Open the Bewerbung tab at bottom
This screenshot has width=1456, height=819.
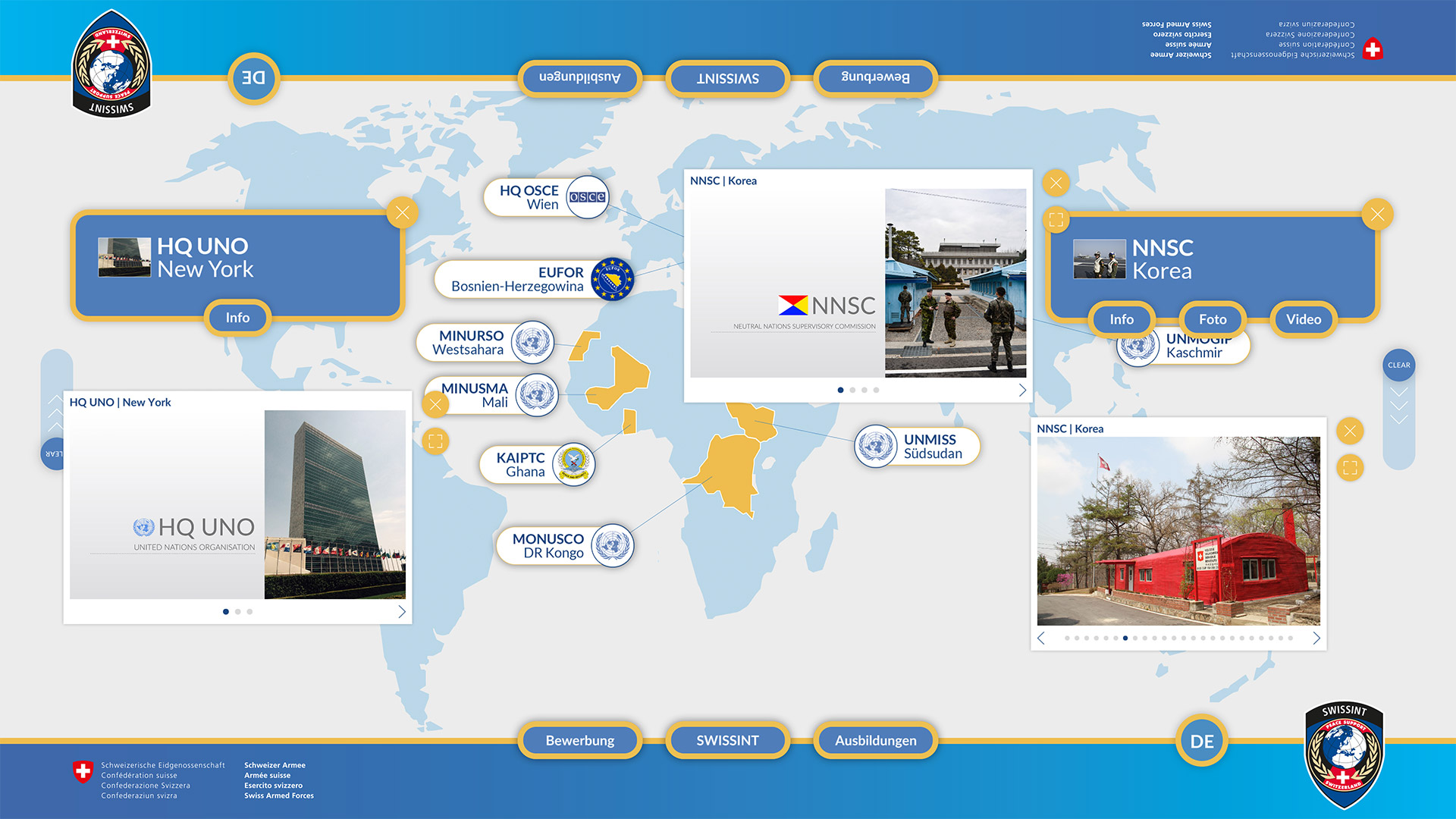pyautogui.click(x=580, y=740)
